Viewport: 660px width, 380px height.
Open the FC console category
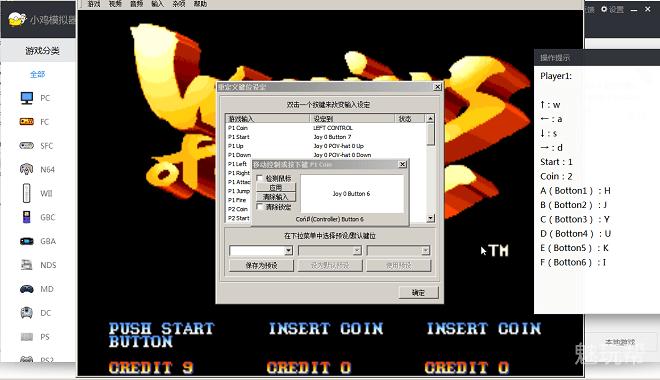(x=27, y=122)
